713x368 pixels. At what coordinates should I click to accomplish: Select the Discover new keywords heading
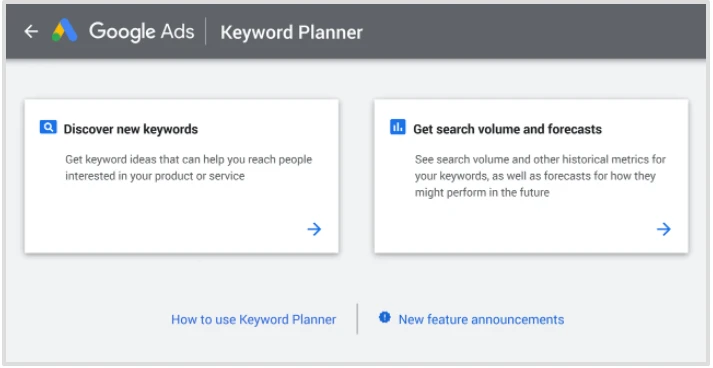point(131,129)
